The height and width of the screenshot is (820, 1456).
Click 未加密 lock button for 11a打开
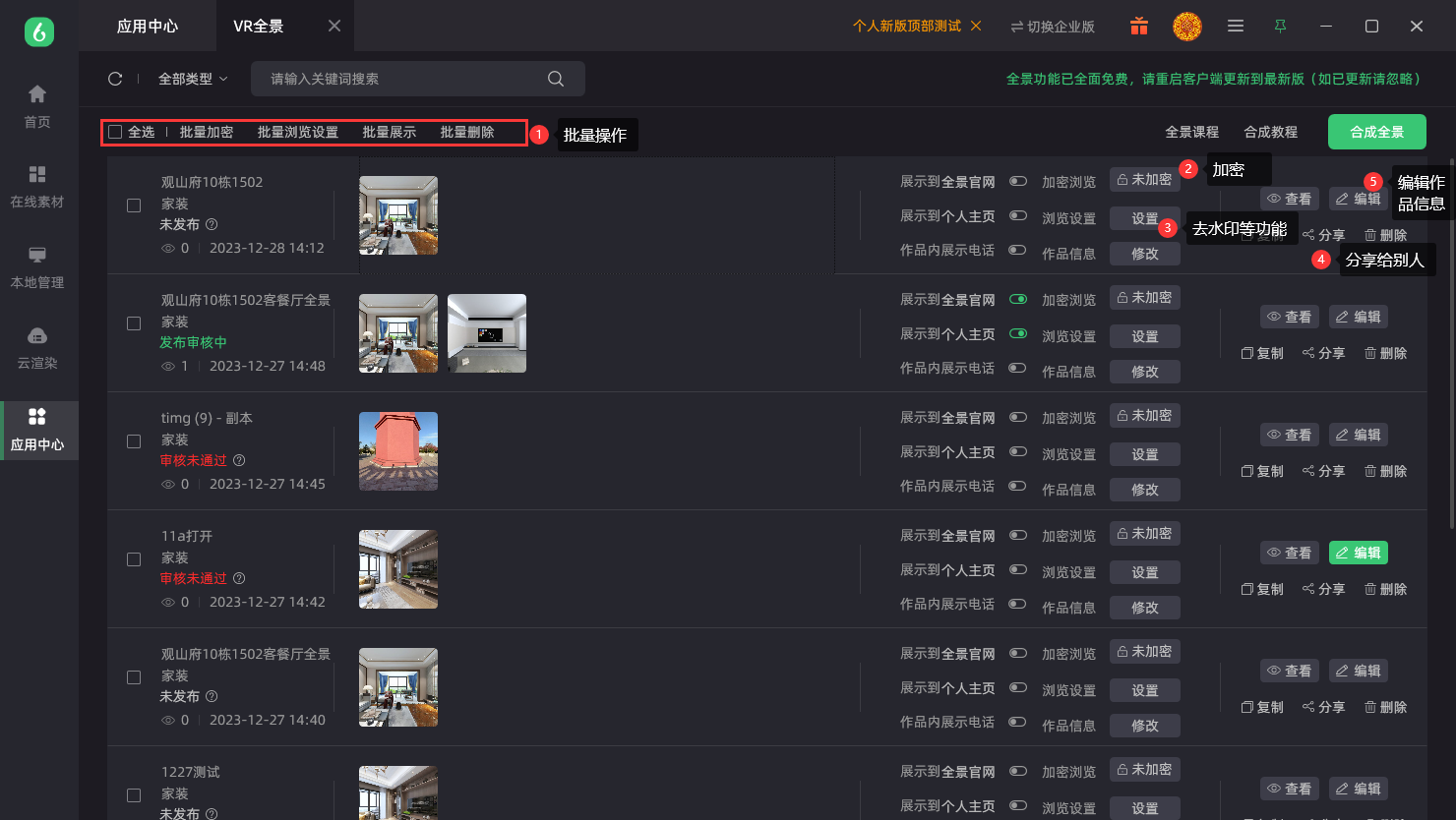[1144, 533]
